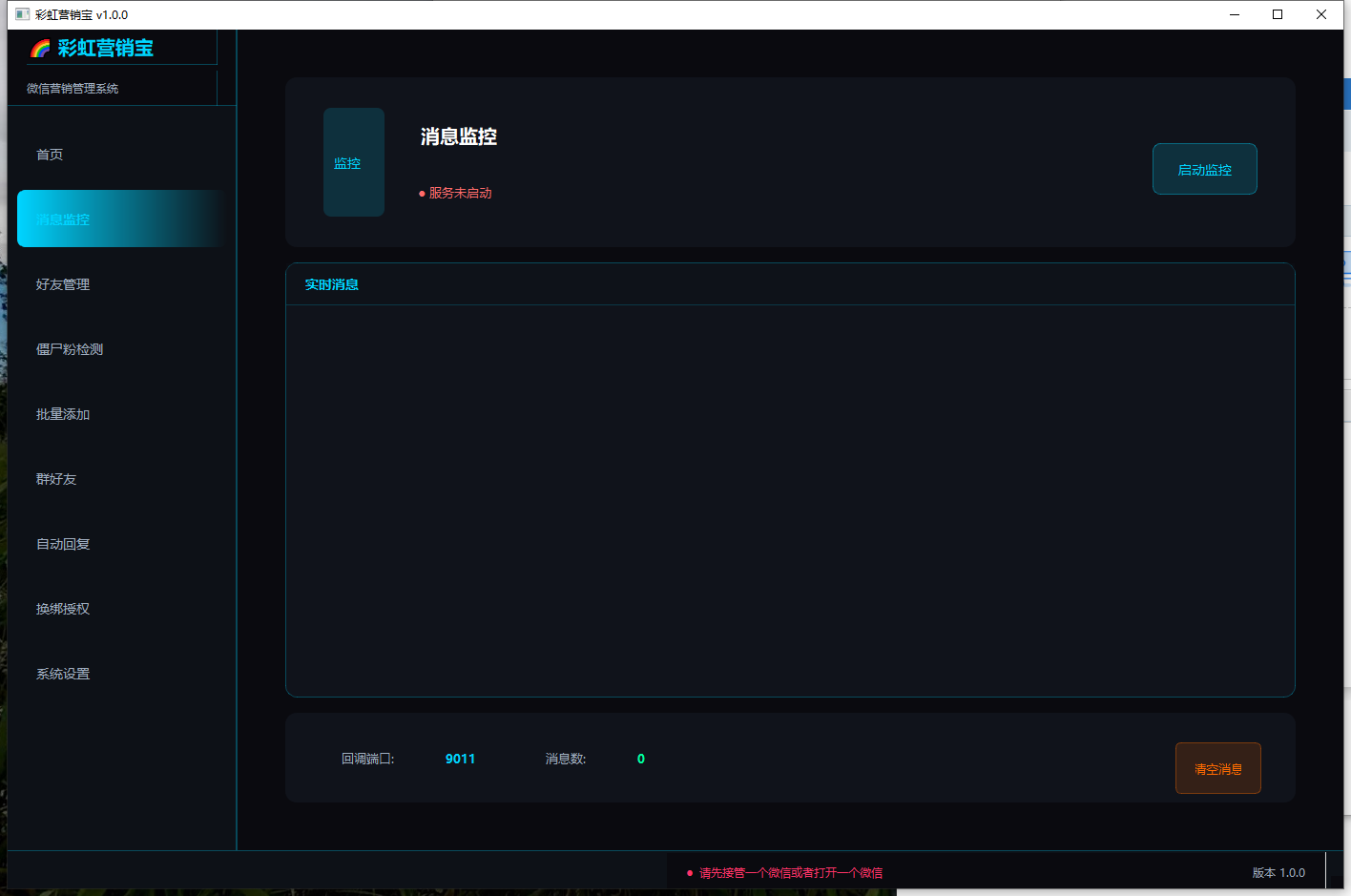Screen dimensions: 1351x896
Task: Click the 实时消息 panel header
Action: [790, 284]
